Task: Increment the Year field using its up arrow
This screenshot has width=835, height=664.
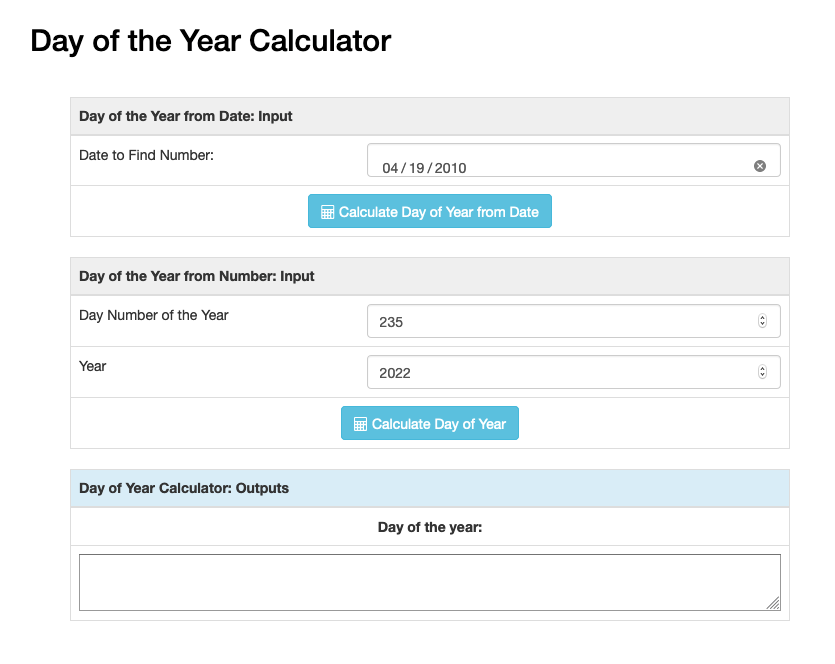Action: click(x=763, y=368)
